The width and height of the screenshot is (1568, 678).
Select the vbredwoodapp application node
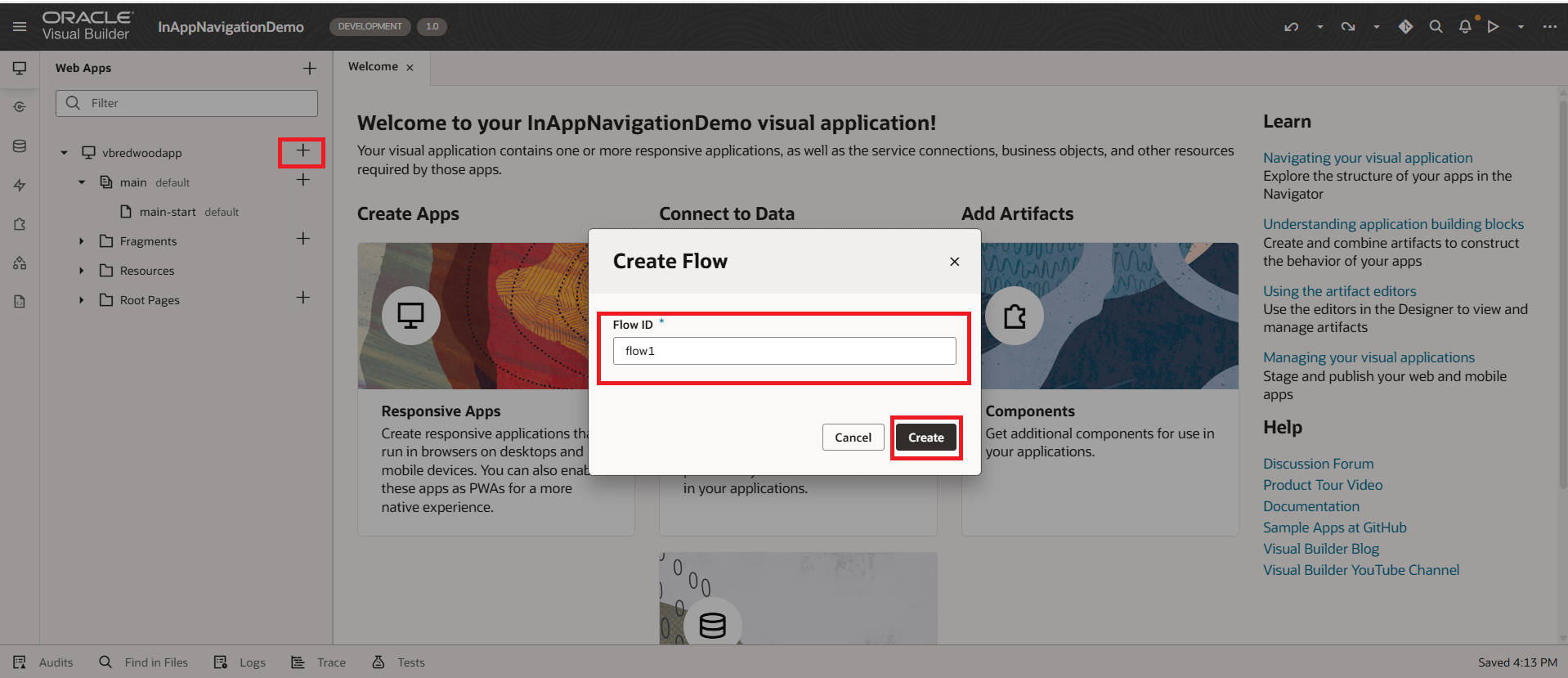141,153
